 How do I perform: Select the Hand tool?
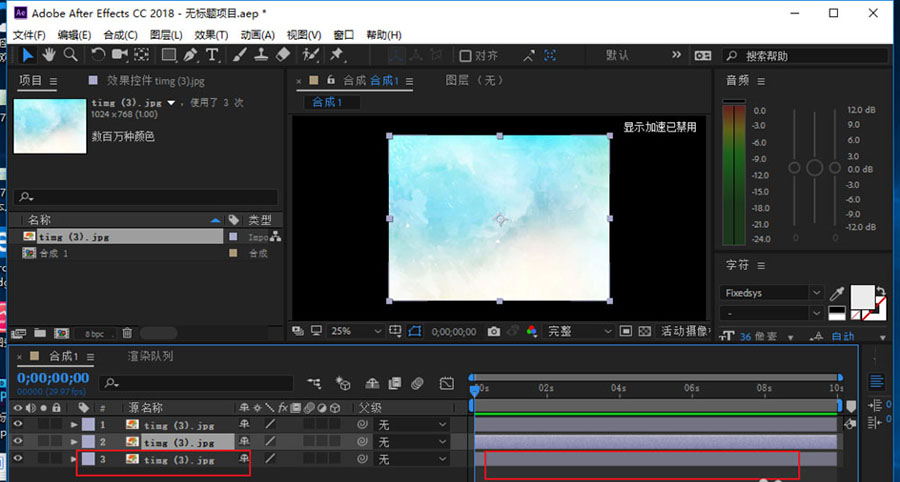pos(49,55)
